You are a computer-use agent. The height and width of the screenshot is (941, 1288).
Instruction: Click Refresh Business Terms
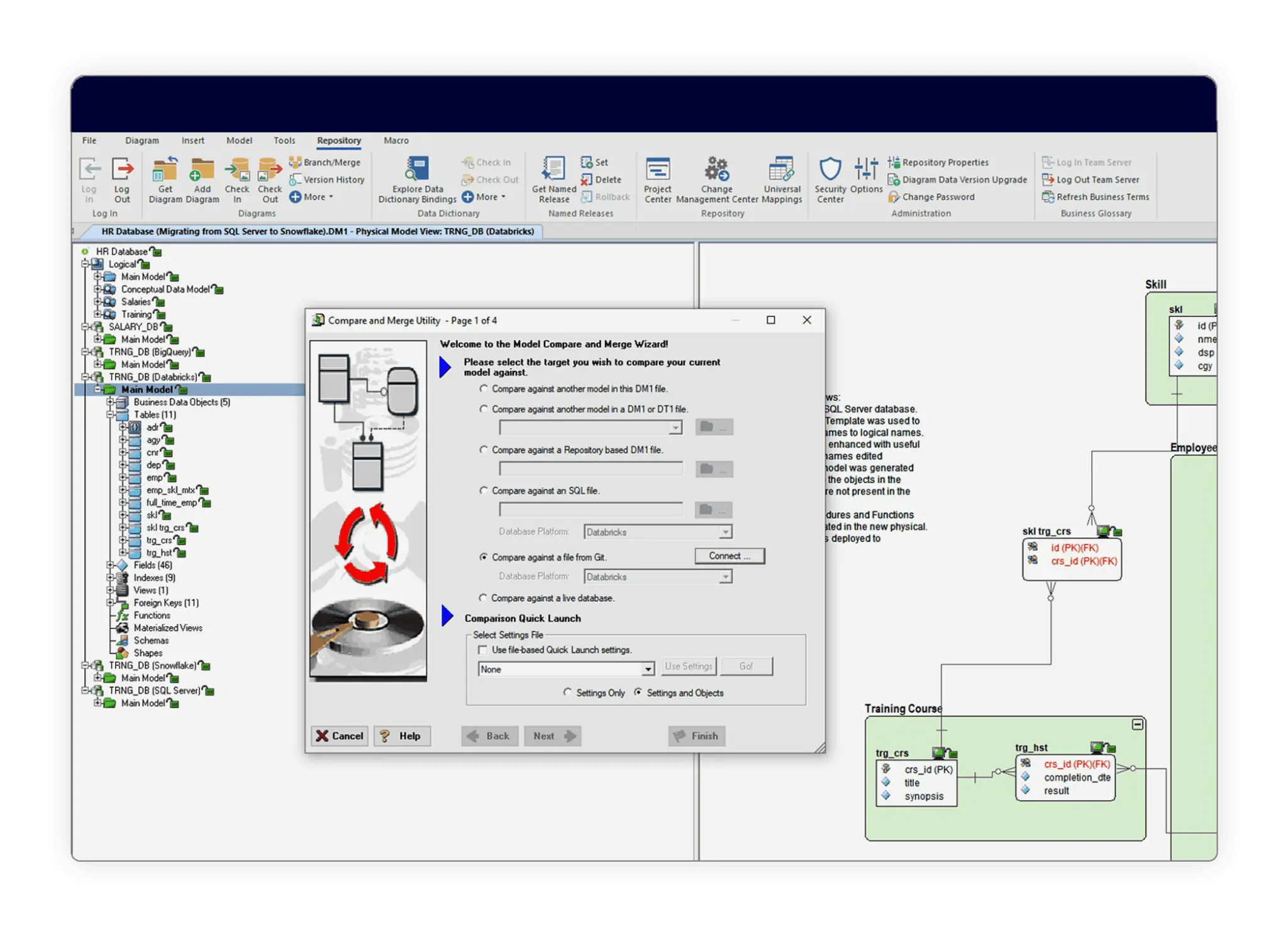(x=1095, y=197)
